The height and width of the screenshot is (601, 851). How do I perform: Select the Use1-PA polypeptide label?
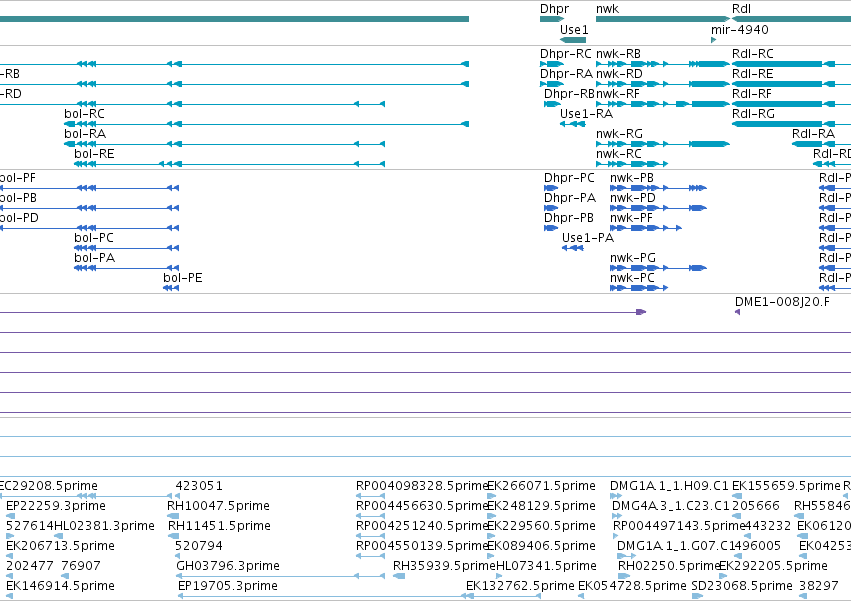point(588,238)
